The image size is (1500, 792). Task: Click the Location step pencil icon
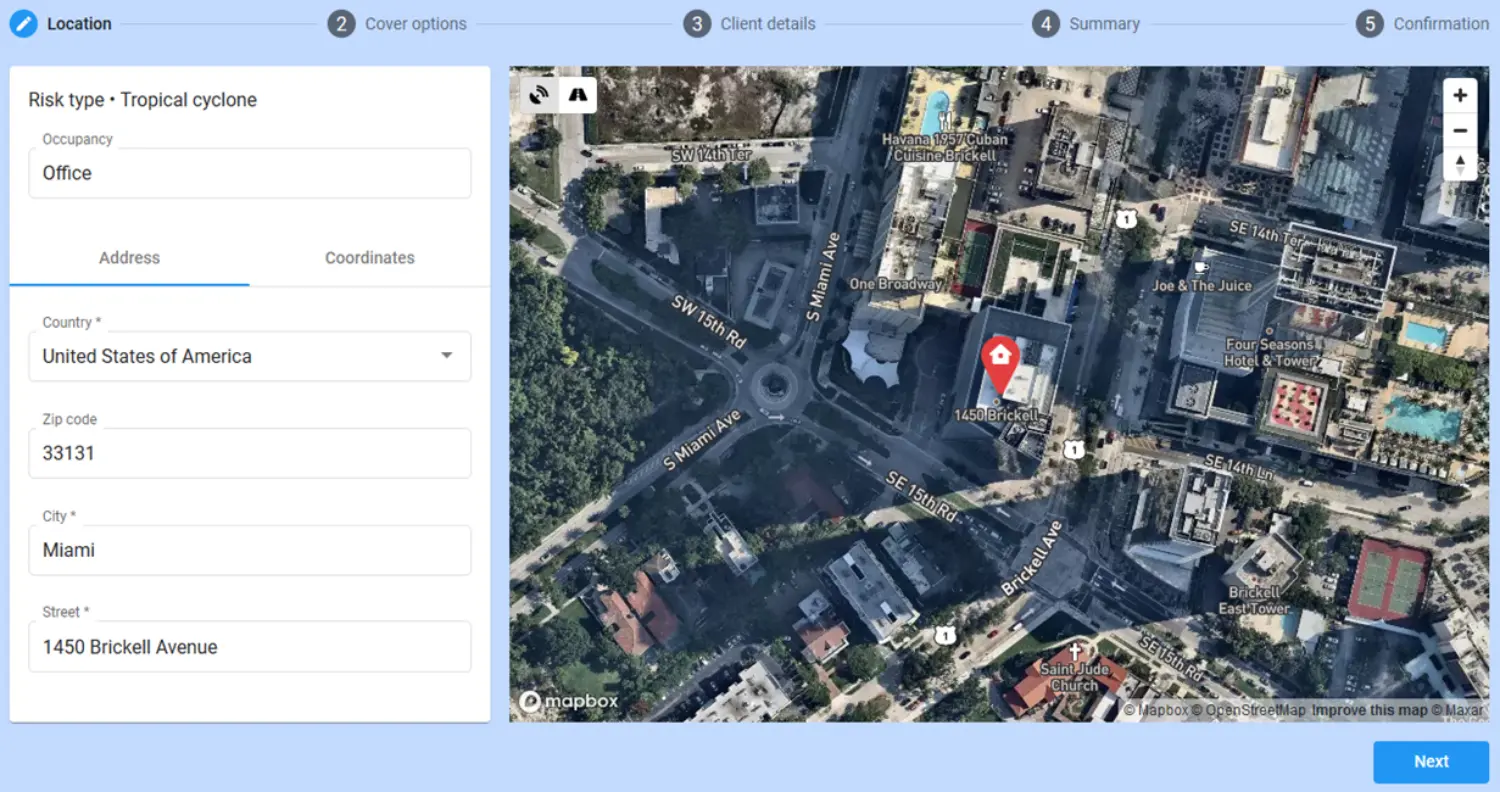tap(24, 24)
